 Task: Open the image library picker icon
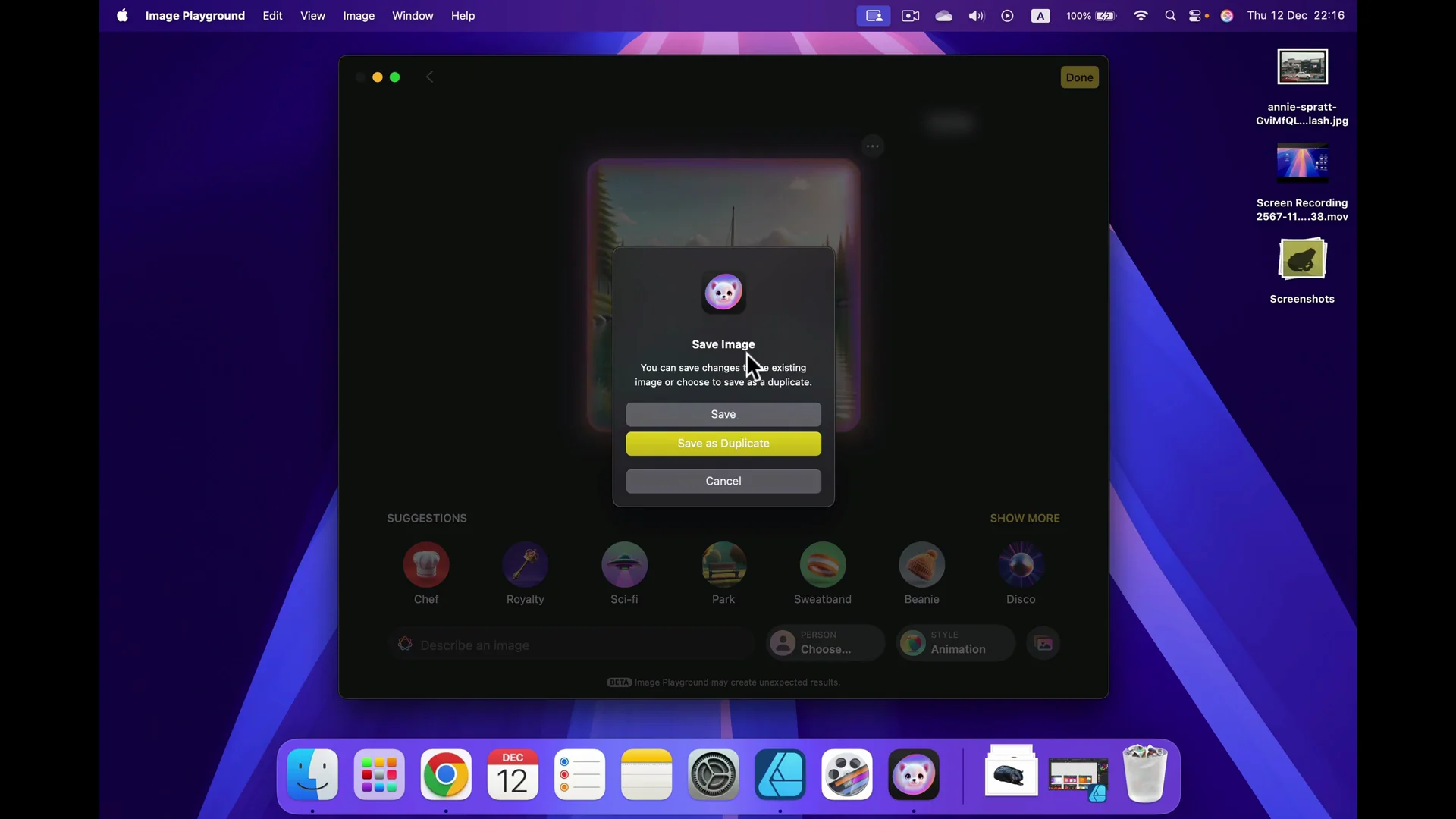pyautogui.click(x=1043, y=642)
